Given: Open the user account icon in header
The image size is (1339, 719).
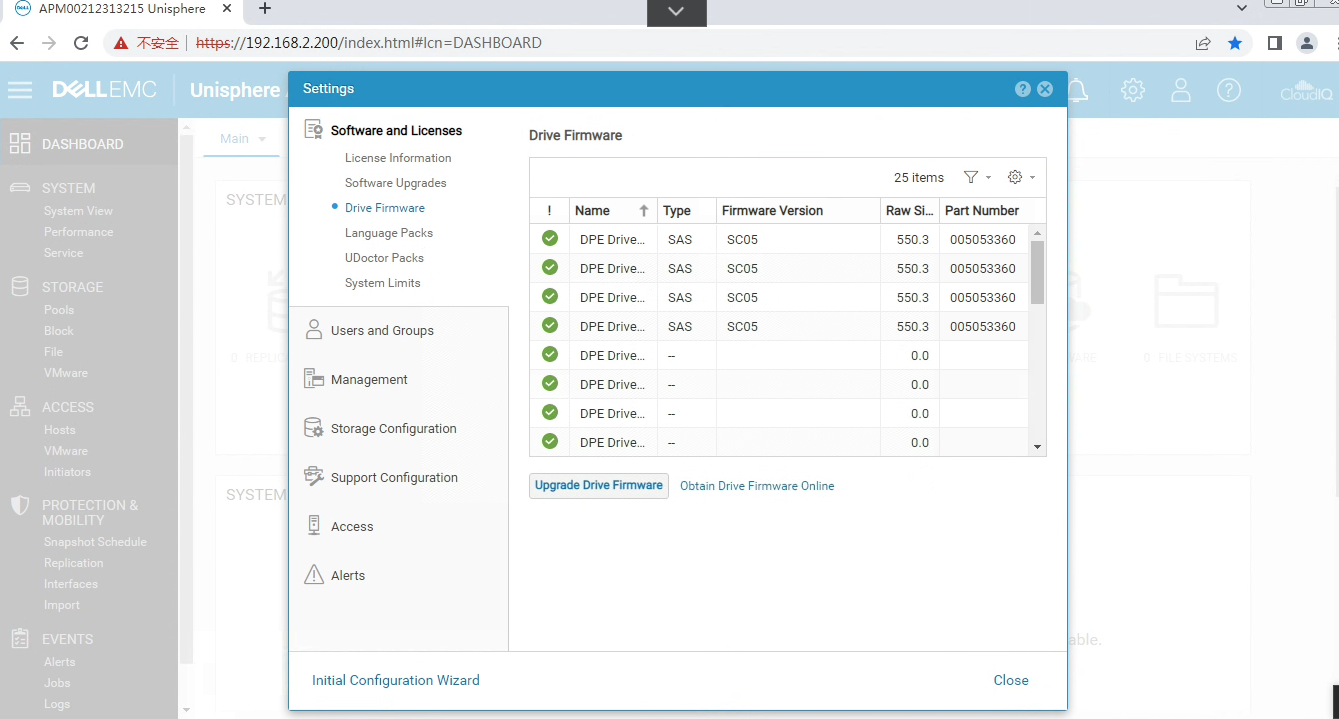Looking at the screenshot, I should point(1181,90).
